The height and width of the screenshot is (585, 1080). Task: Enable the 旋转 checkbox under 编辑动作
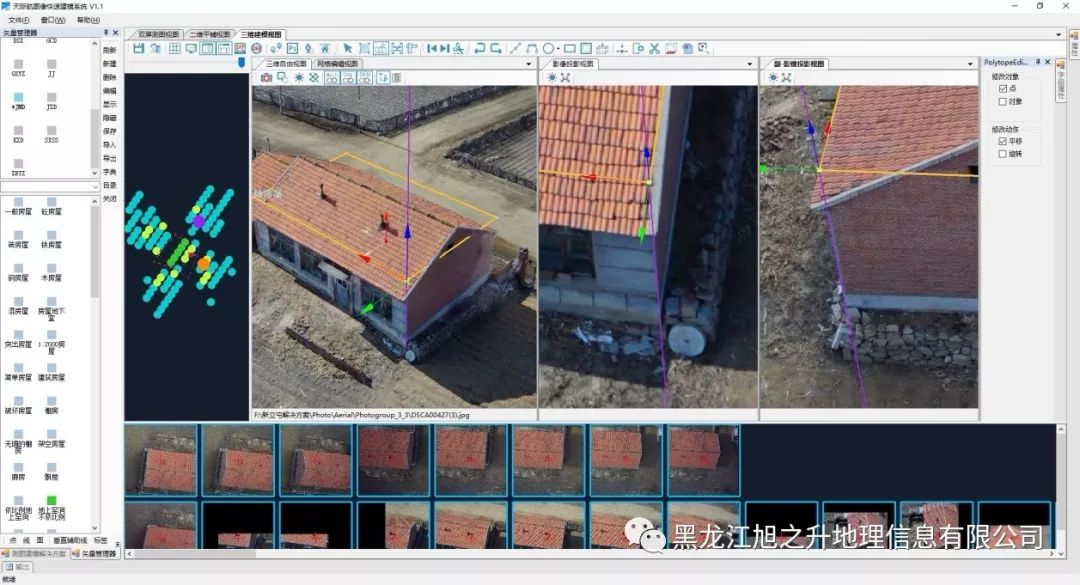pos(1003,153)
